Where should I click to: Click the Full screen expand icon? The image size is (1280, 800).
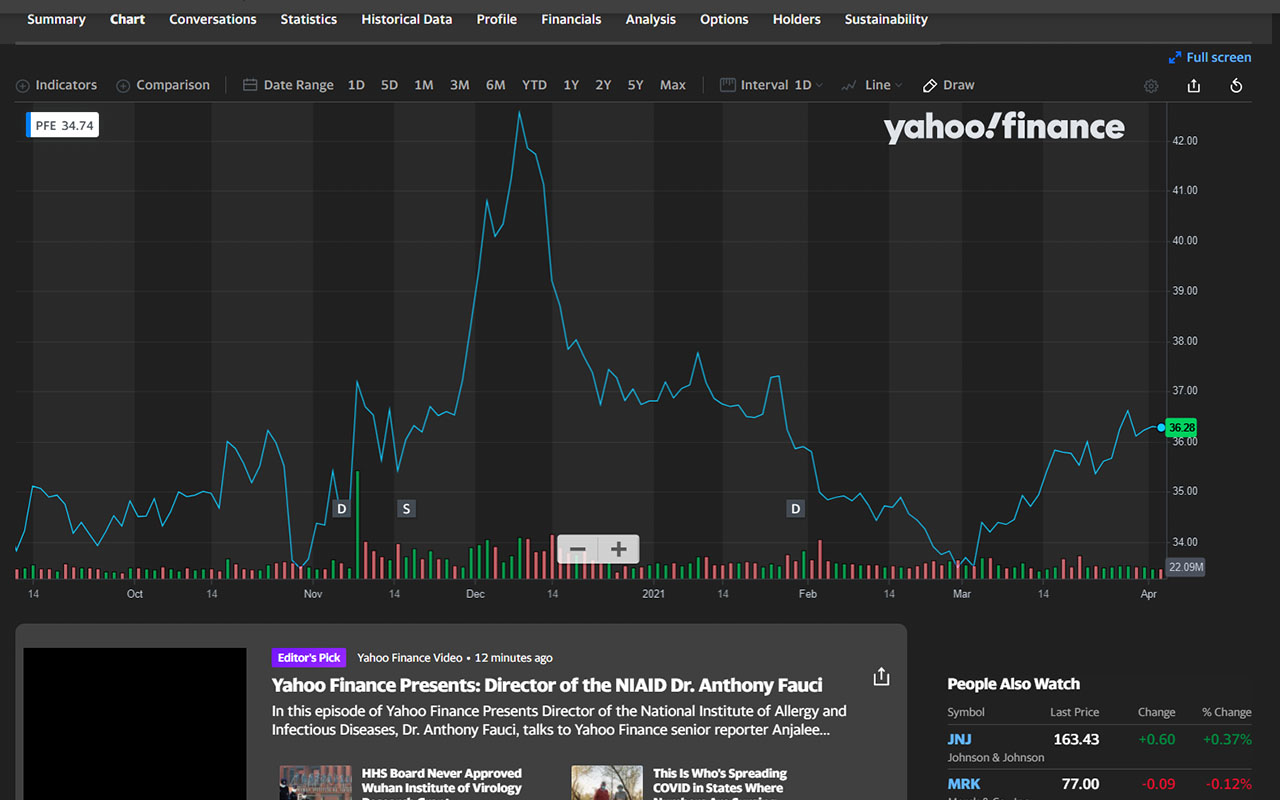pos(1175,58)
